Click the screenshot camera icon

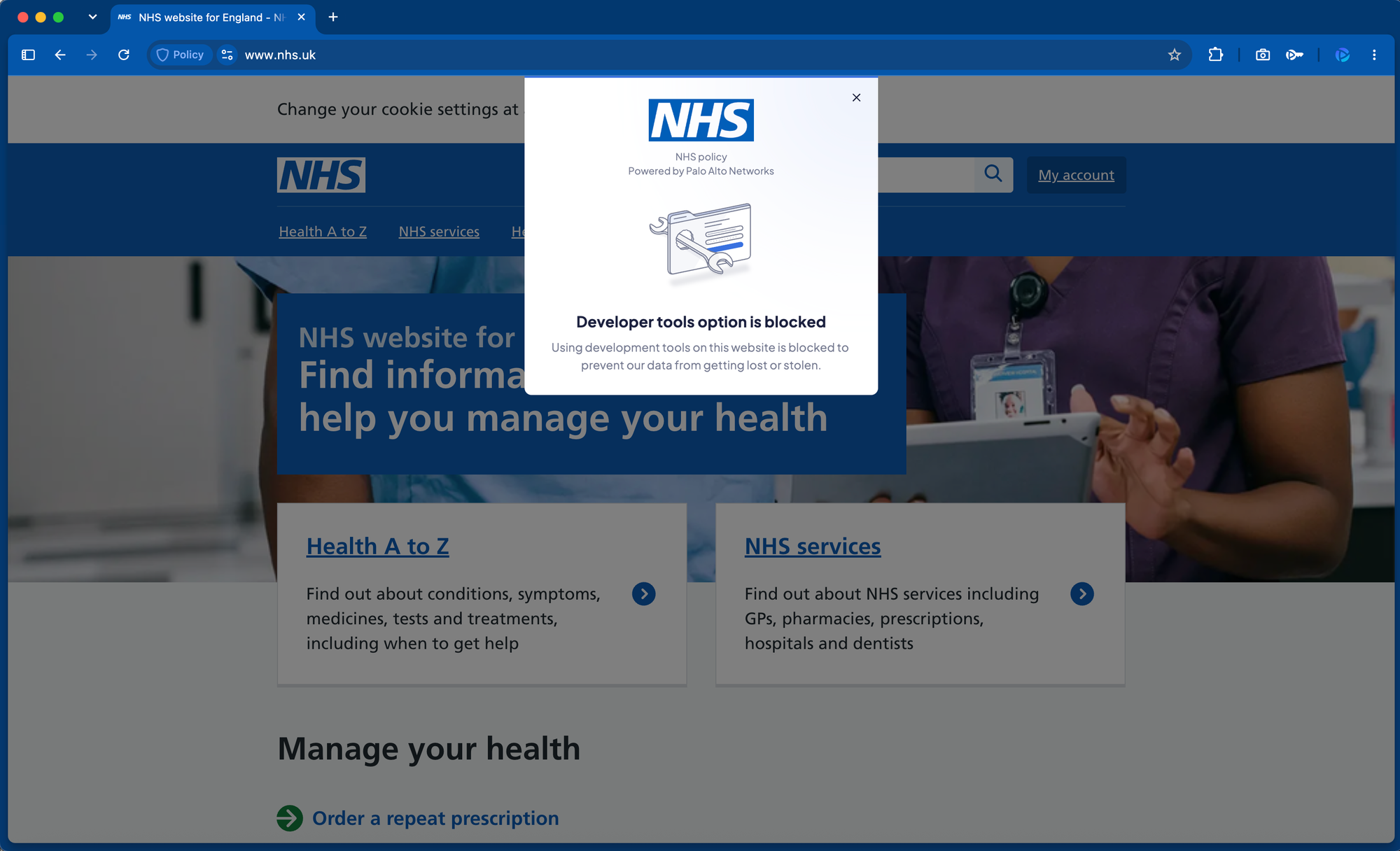tap(1263, 55)
